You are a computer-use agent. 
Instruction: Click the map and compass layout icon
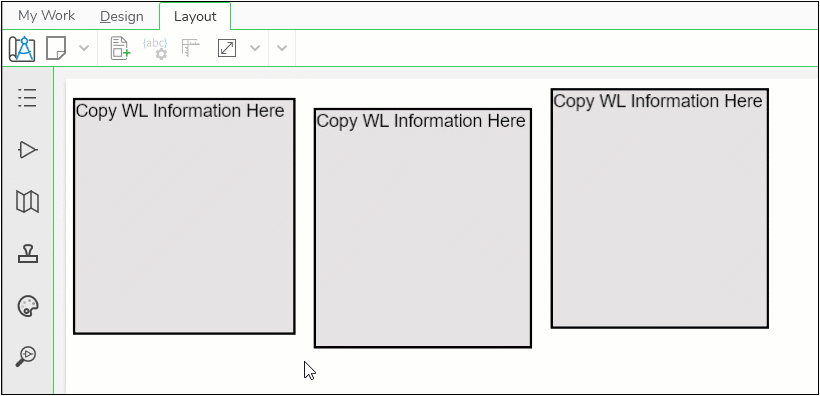pyautogui.click(x=22, y=49)
